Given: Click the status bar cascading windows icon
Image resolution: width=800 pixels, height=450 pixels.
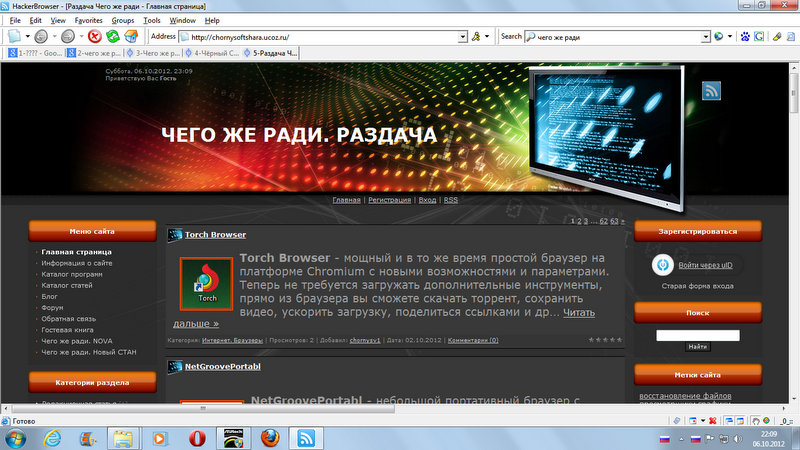Looking at the screenshot, I should [729, 421].
